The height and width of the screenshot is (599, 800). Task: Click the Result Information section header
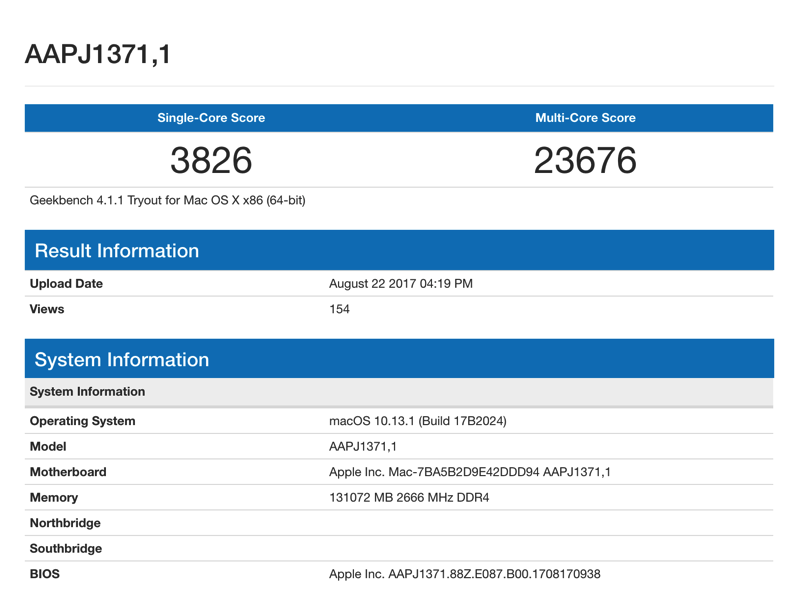[399, 251]
